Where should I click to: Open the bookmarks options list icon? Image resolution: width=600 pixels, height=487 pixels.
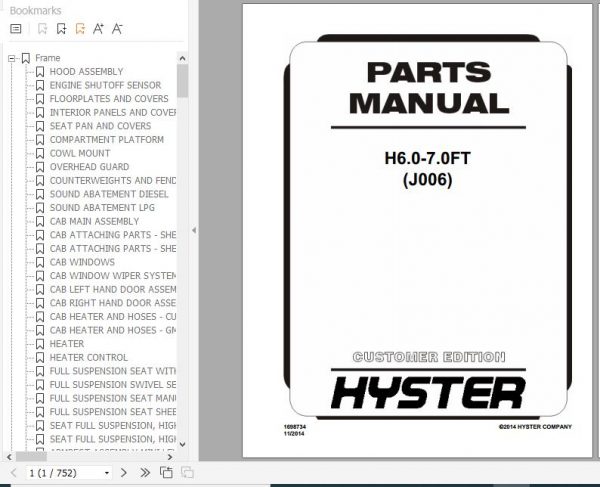[x=16, y=29]
